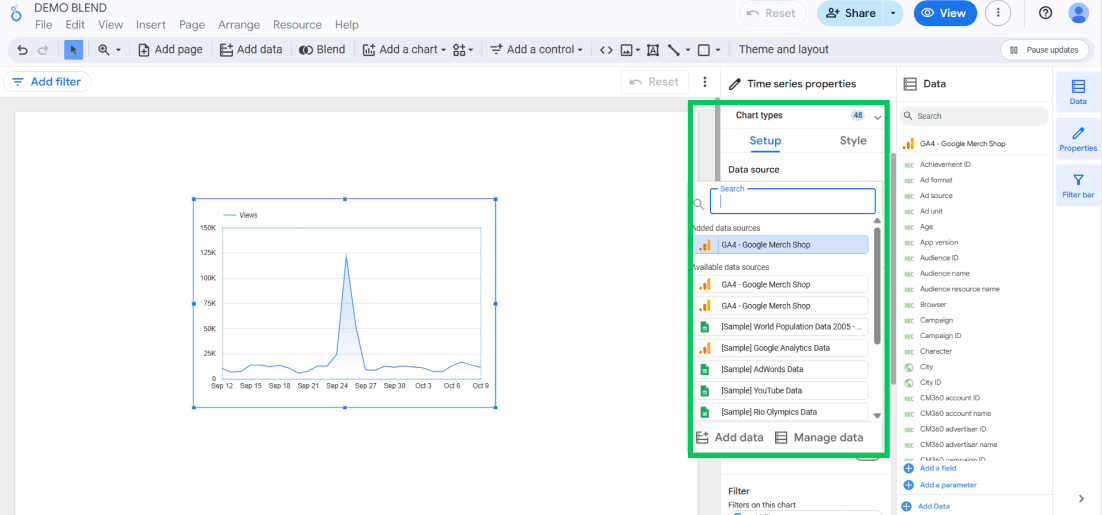This screenshot has width=1102, height=515.
Task: Open the help question mark icon
Action: pyautogui.click(x=1045, y=13)
